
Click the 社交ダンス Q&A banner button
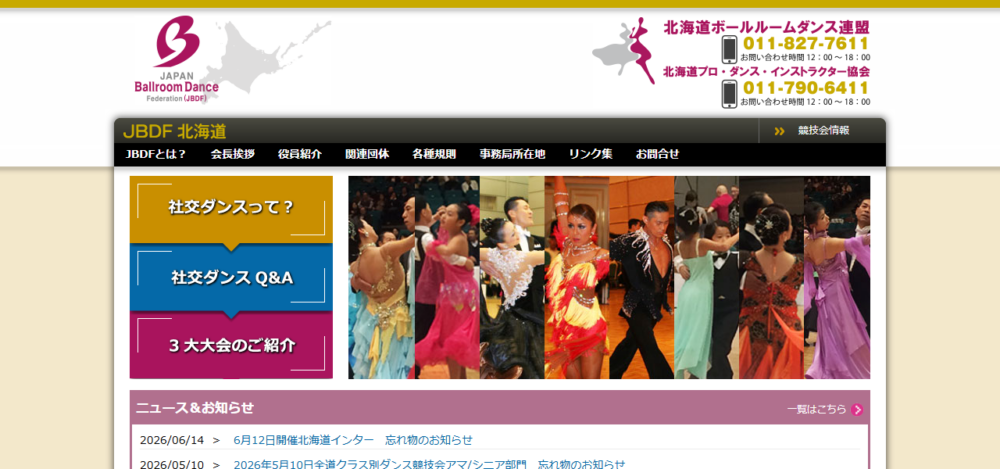[231, 278]
